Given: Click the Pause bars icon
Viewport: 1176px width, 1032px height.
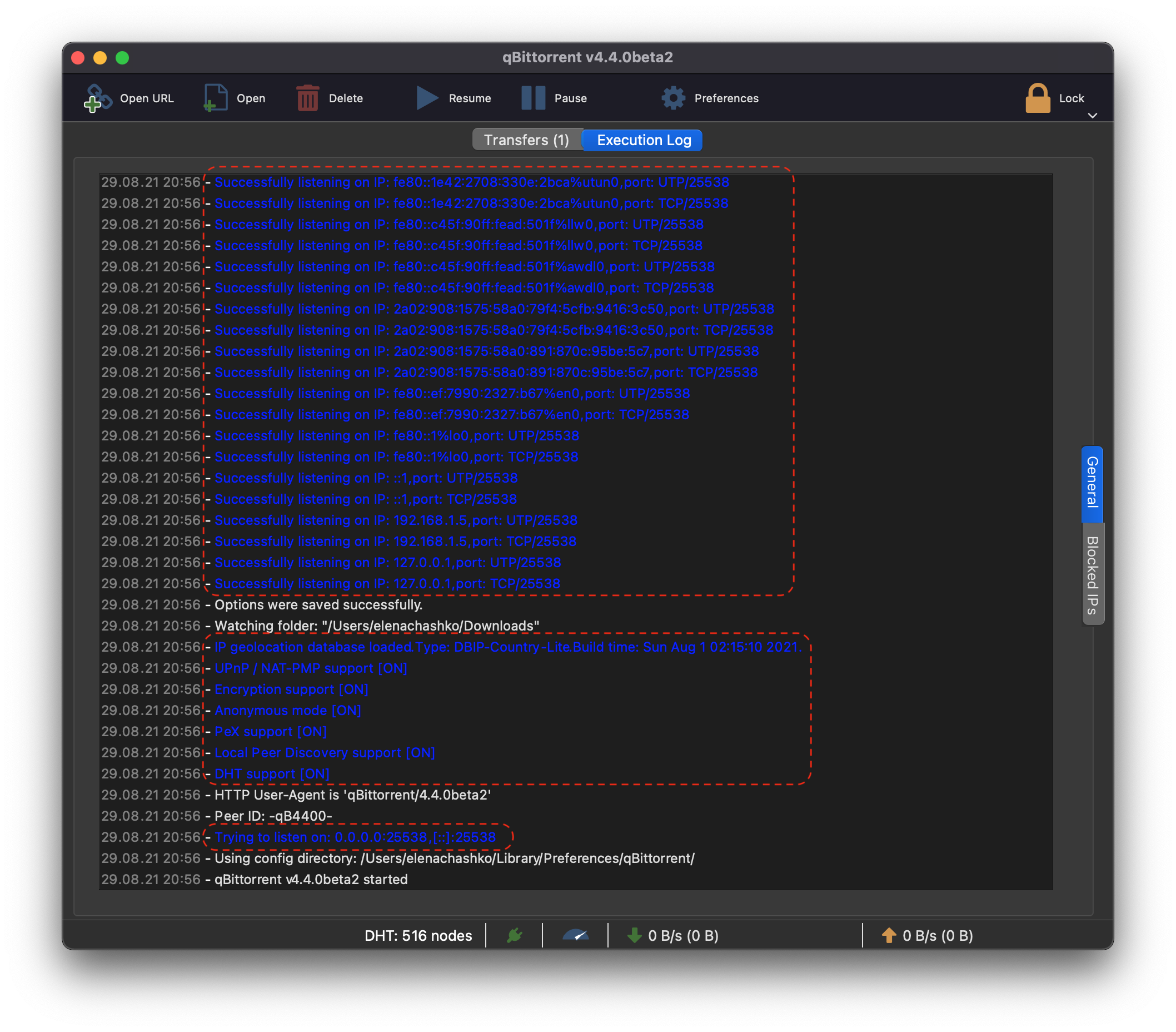Looking at the screenshot, I should 533,98.
